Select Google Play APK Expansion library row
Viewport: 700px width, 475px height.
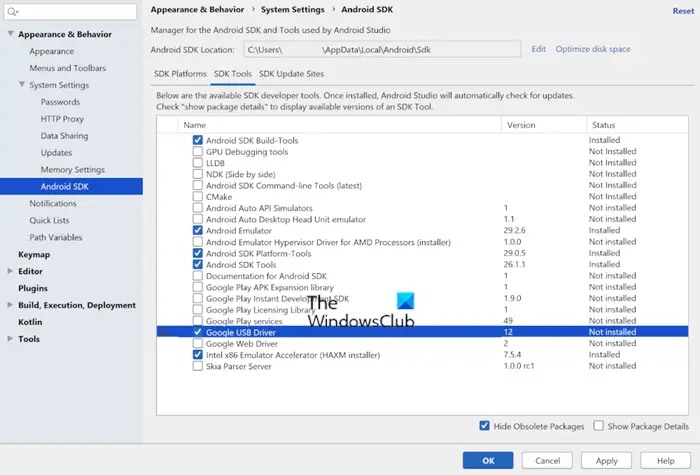(x=422, y=287)
